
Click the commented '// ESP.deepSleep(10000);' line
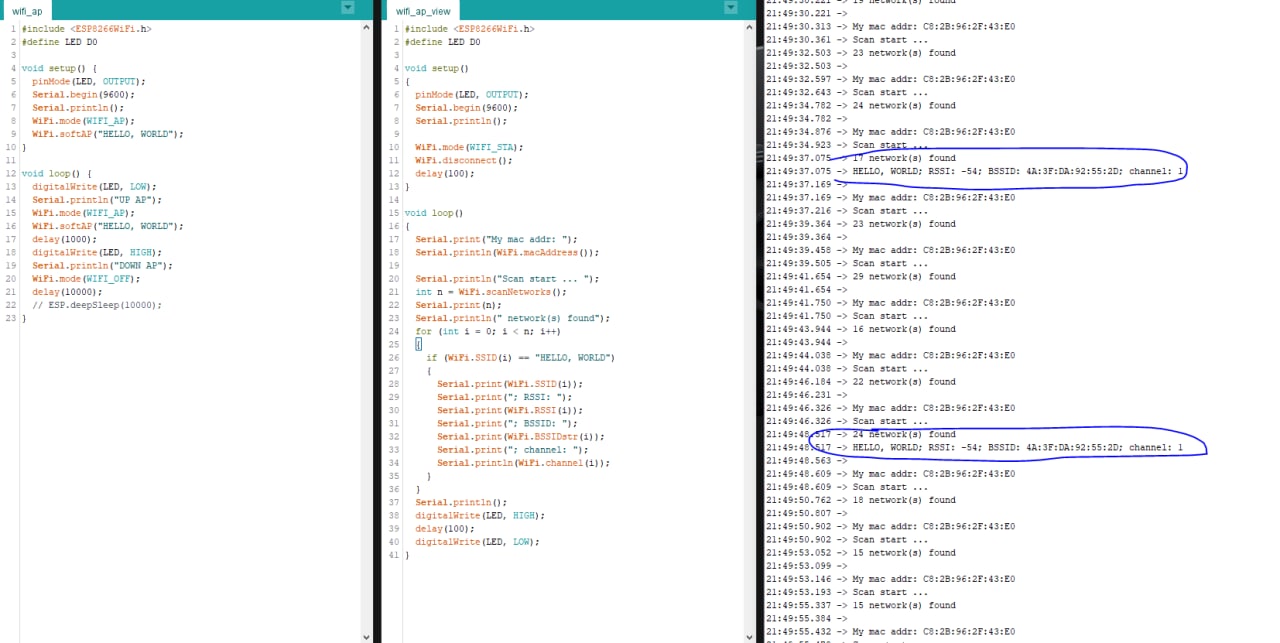click(x=96, y=304)
